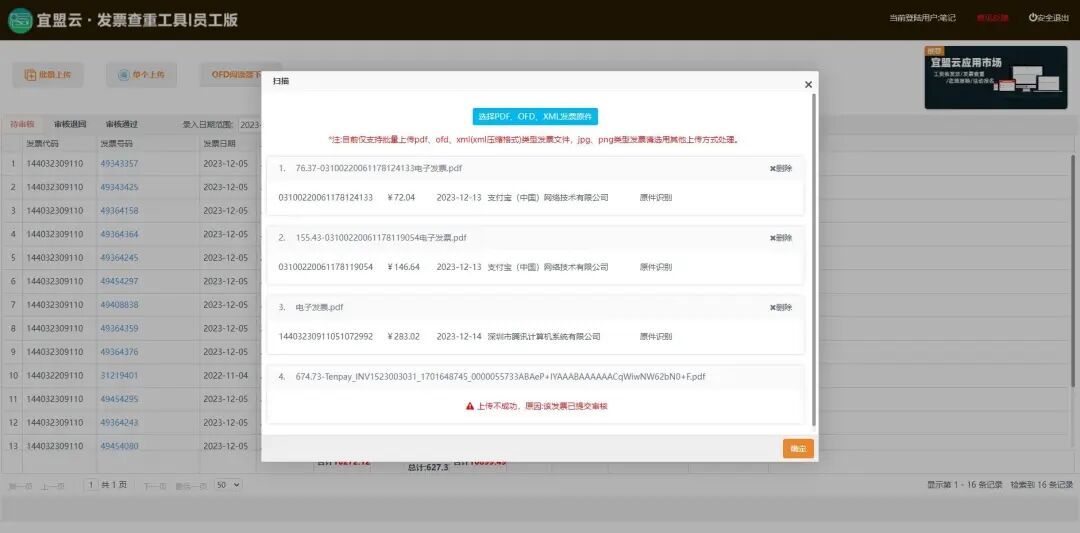This screenshot has height=533, width=1080.
Task: Click 深圳市腾讯计算机系统有限公司 seller name
Action: tap(543, 337)
